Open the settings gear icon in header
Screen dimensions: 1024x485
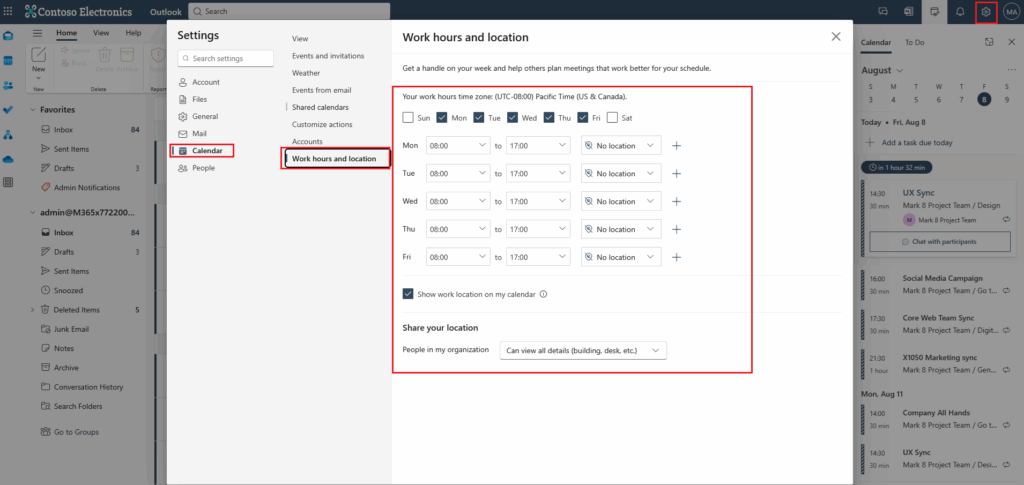coord(985,11)
